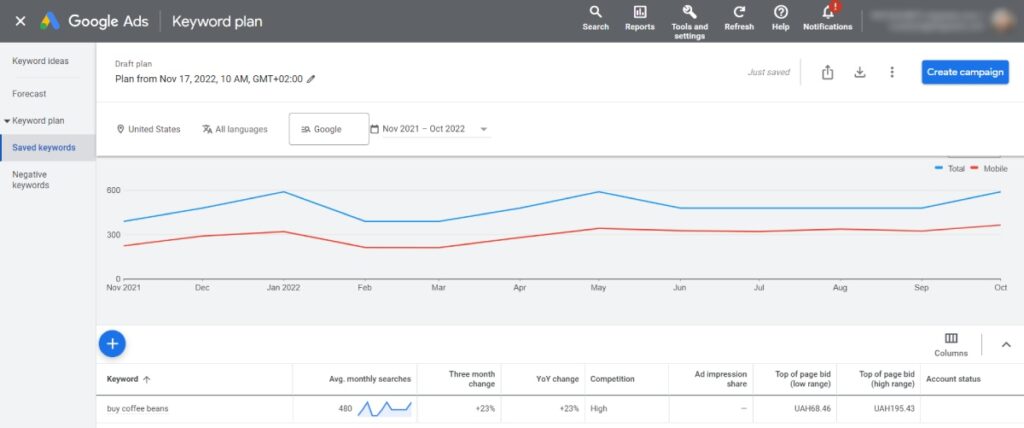Click the Draft plan label
This screenshot has width=1024, height=428.
tap(133, 64)
